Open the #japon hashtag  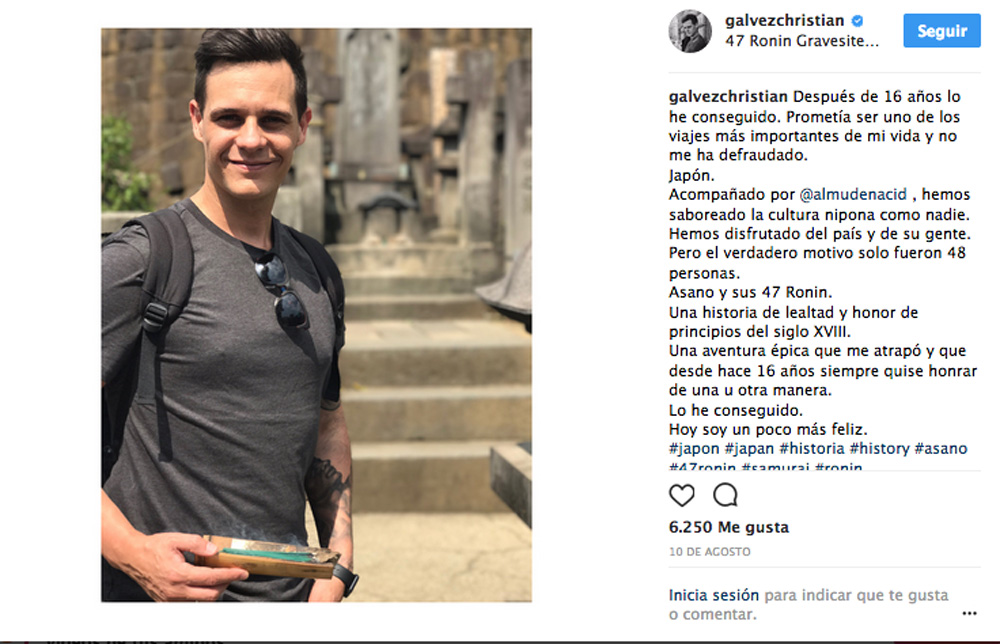point(694,449)
